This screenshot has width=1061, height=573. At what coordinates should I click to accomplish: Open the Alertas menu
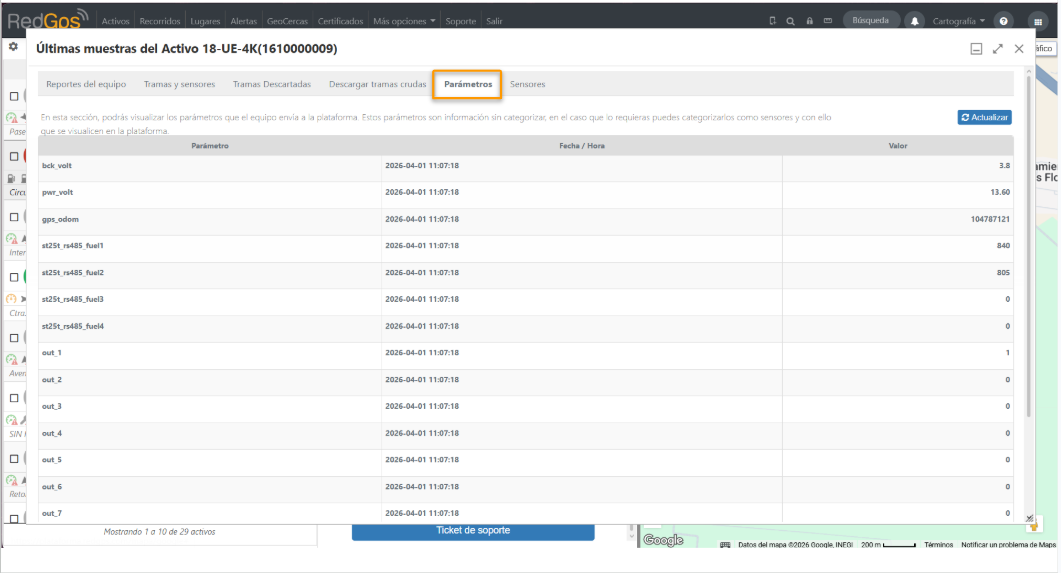pyautogui.click(x=244, y=21)
